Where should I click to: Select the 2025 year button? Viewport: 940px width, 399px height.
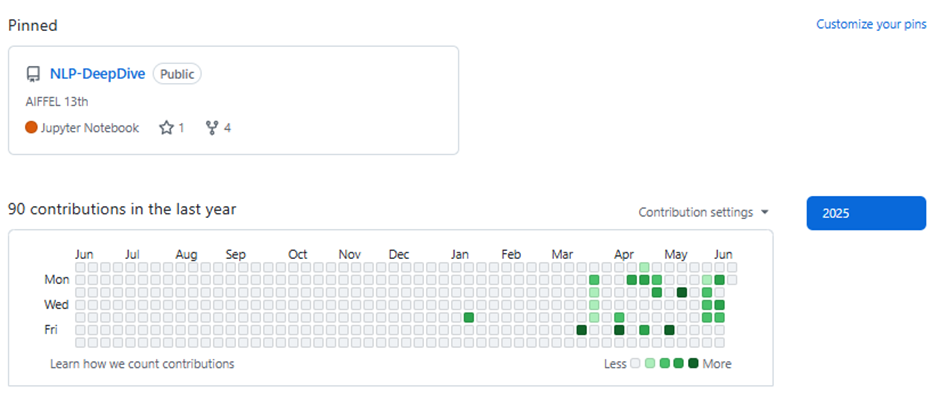(x=866, y=213)
